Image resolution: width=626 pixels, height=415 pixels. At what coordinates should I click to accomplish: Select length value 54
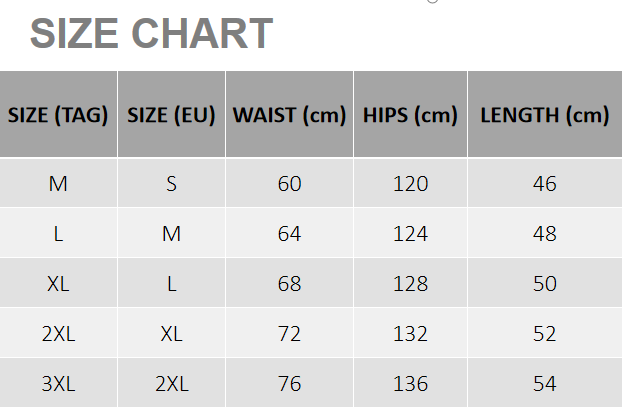click(545, 383)
